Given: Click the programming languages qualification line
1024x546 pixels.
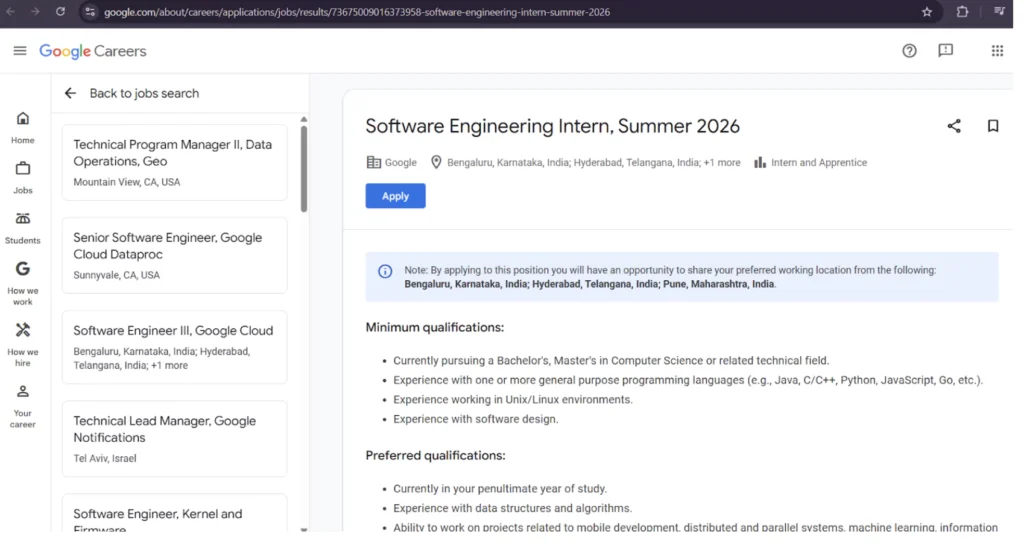Looking at the screenshot, I should (688, 380).
